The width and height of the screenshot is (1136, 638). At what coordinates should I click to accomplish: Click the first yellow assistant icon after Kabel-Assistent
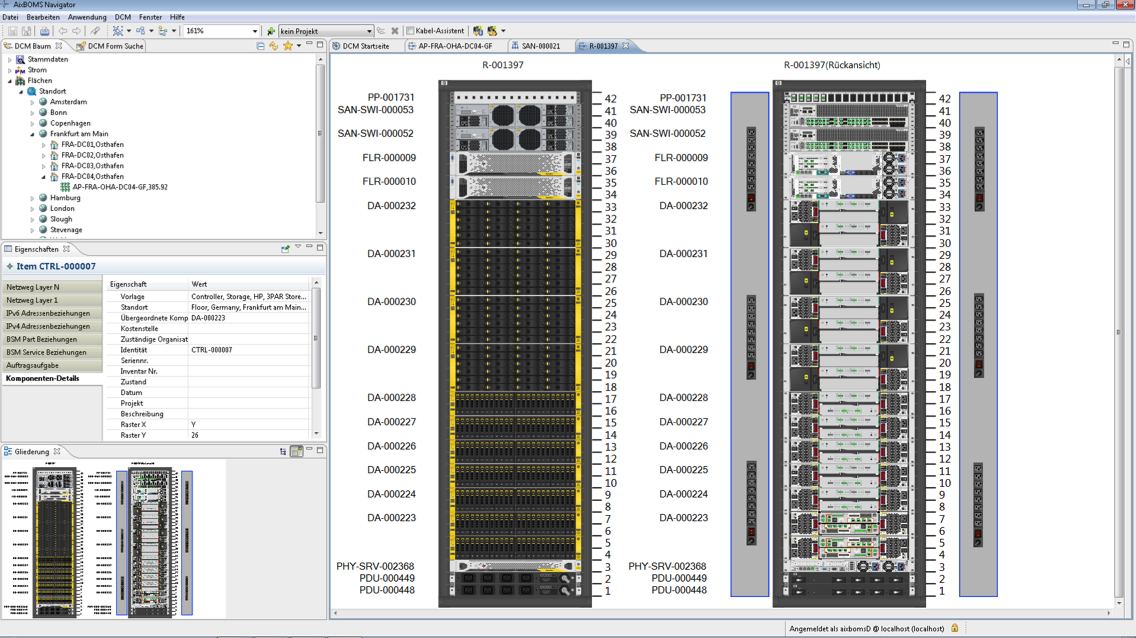coord(477,31)
